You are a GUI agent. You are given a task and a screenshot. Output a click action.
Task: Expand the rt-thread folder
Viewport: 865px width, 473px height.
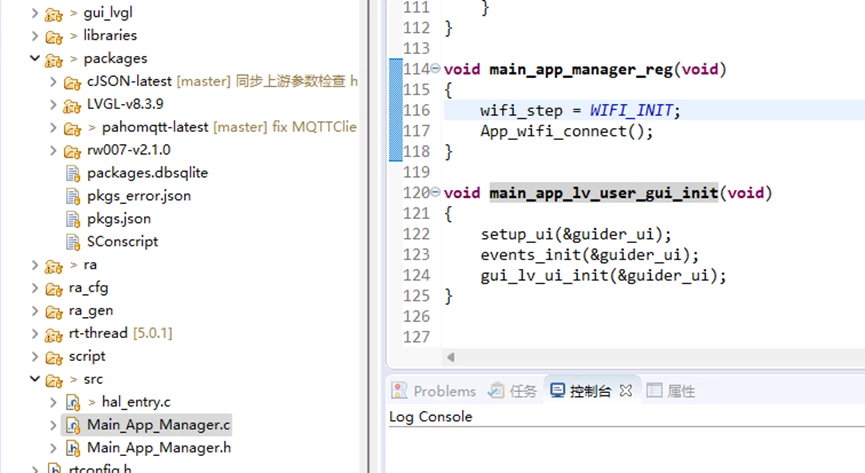tap(35, 334)
